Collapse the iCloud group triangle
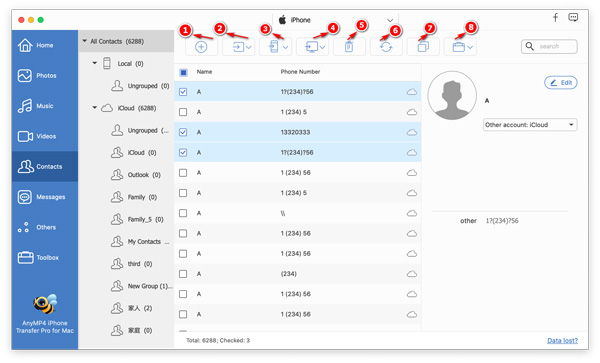Viewport: 600px width, 363px height. click(95, 107)
